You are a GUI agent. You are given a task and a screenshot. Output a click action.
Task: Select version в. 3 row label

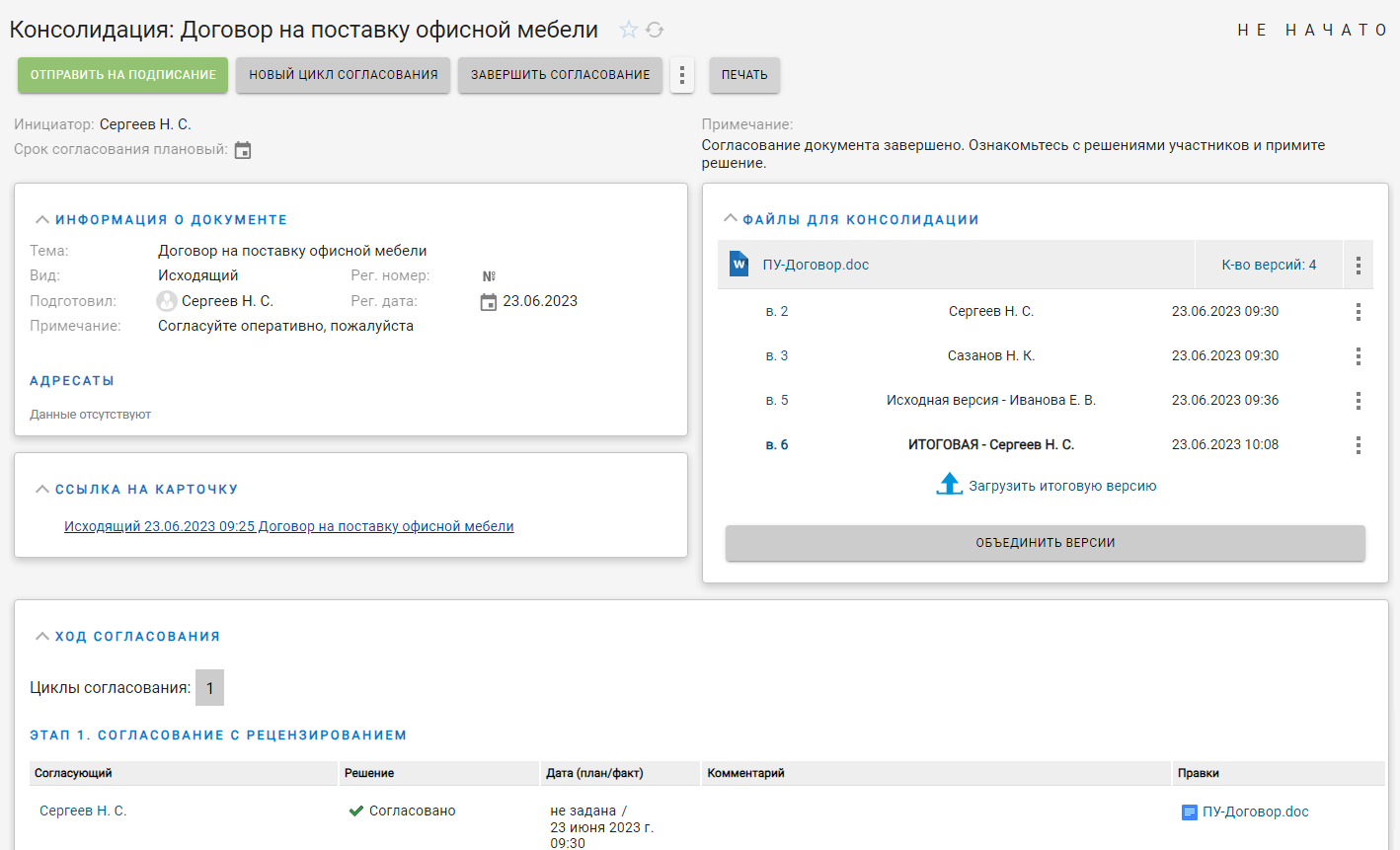point(777,355)
